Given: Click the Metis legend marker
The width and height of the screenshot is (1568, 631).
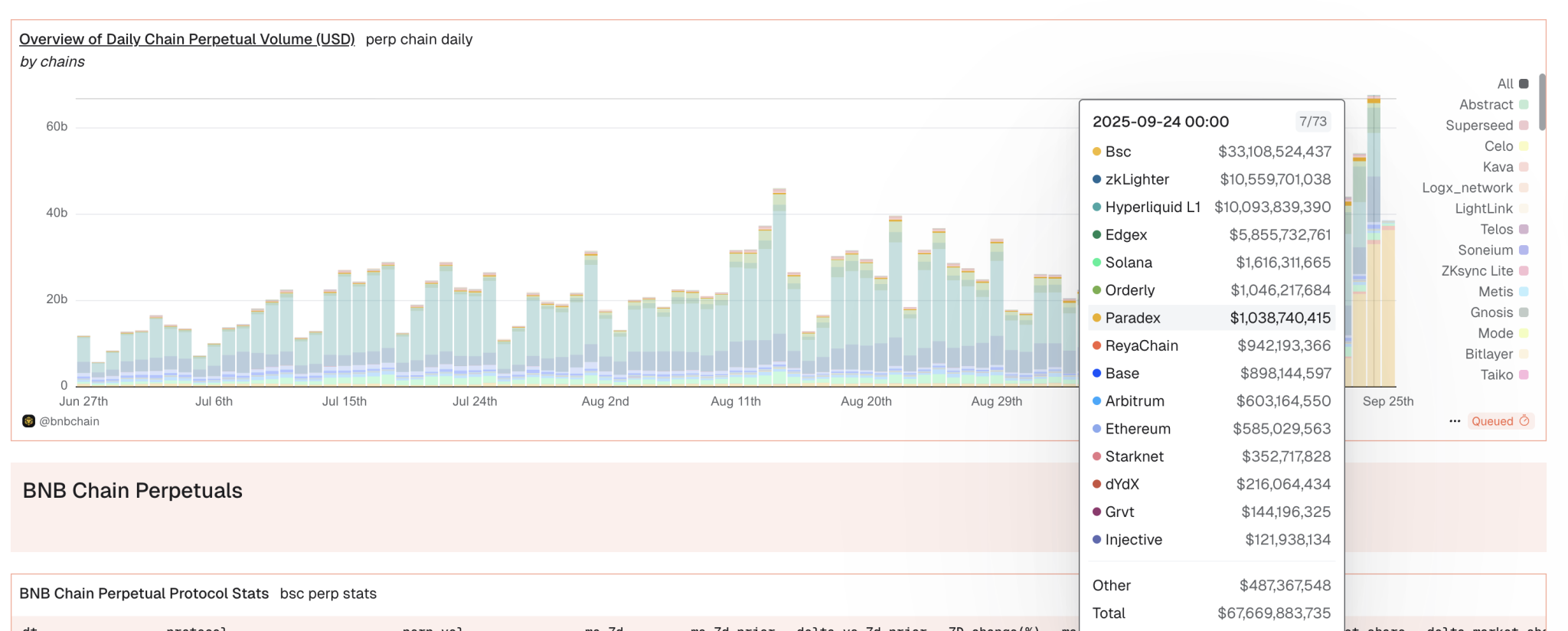Looking at the screenshot, I should coord(1524,292).
